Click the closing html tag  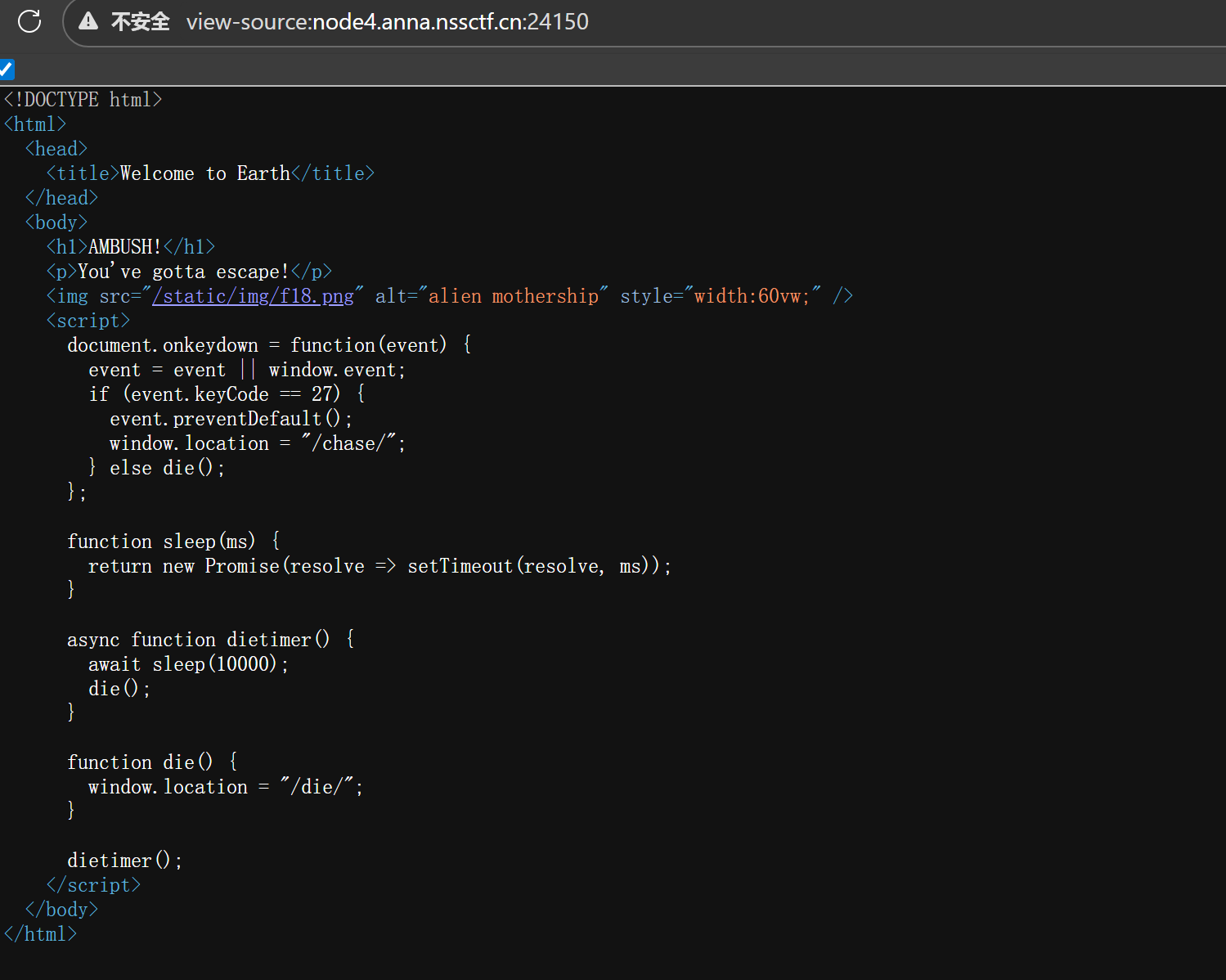[x=41, y=934]
